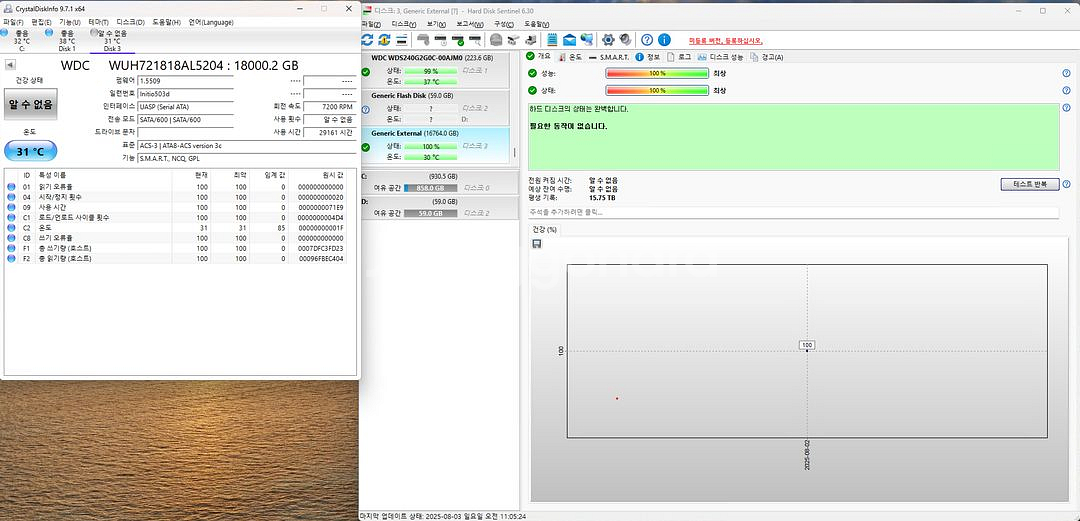Click the blue info toolbar icon
This screenshot has width=1080, height=521.
pyautogui.click(x=665, y=39)
